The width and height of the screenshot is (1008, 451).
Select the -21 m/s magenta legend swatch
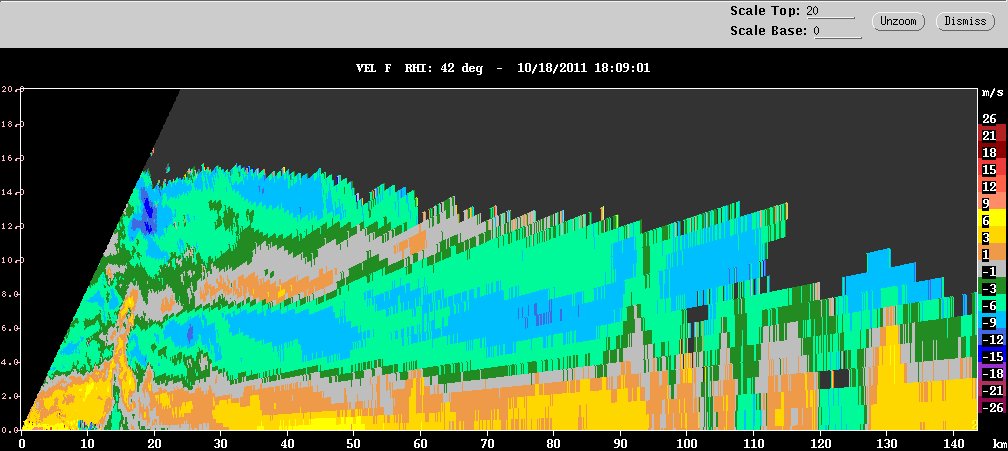click(993, 391)
